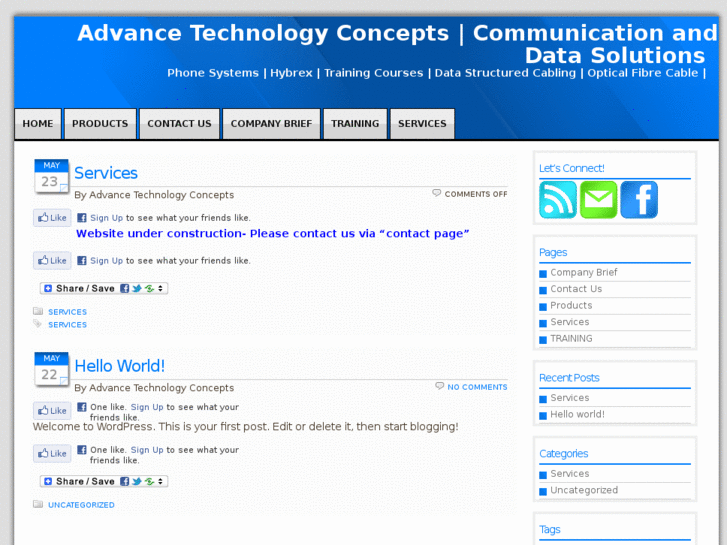This screenshot has width=727, height=545.
Task: Open Share/Save menu under Services post
Action: [x=103, y=289]
